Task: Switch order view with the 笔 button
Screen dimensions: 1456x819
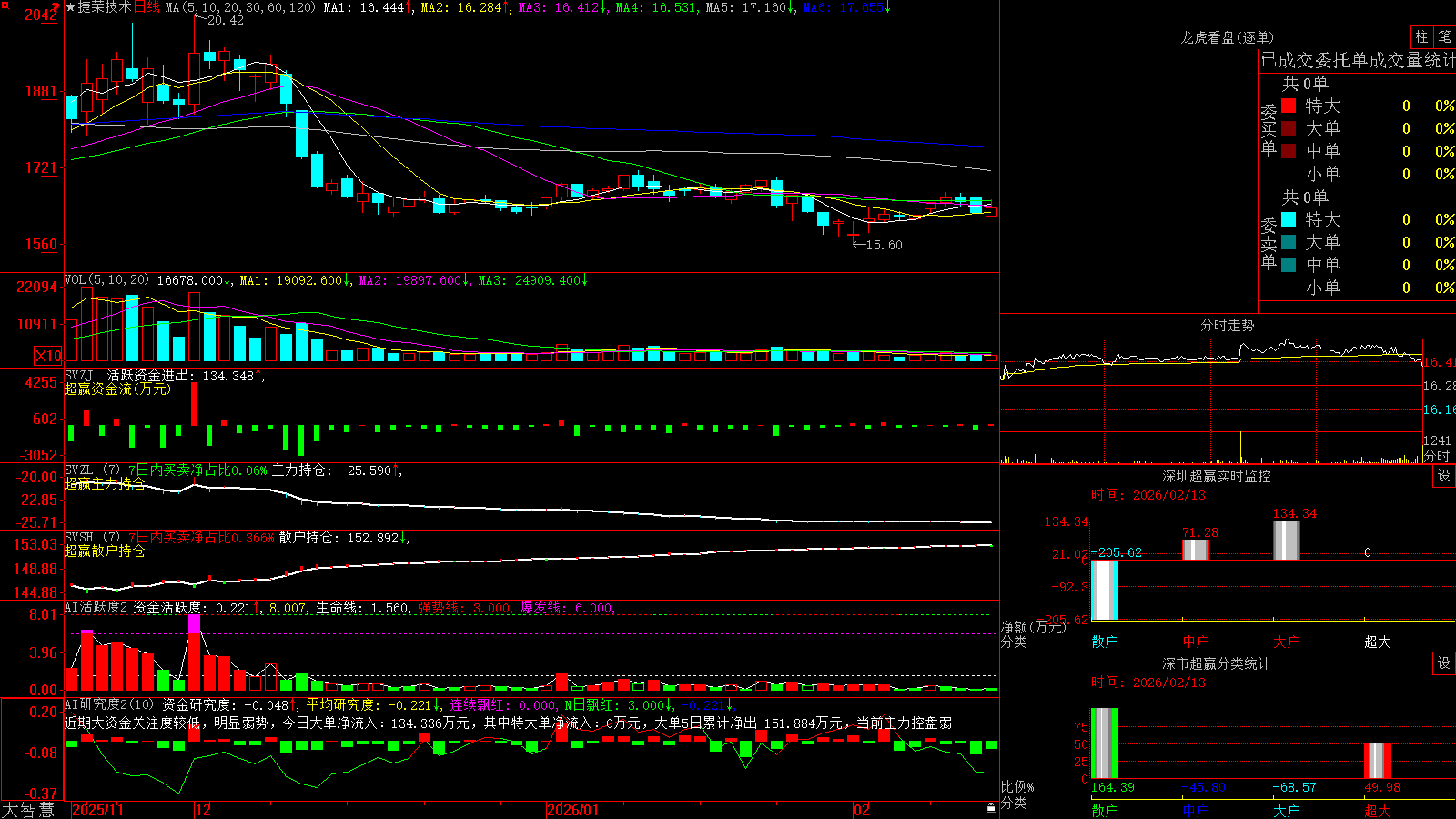Action: (1444, 36)
